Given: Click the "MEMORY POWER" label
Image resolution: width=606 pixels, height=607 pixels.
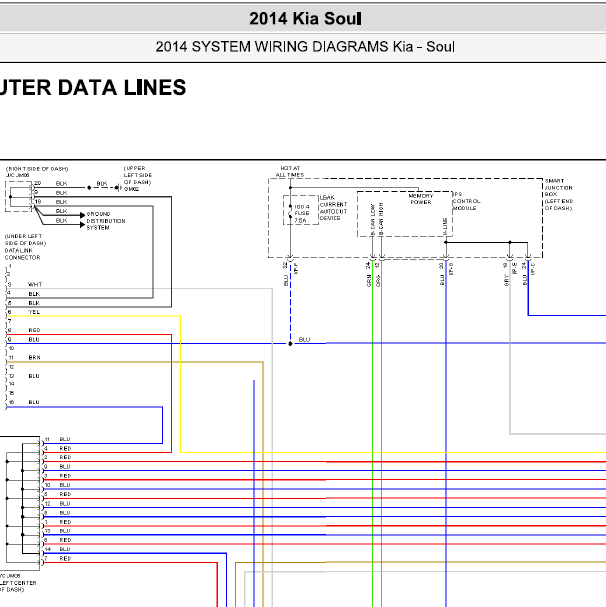Looking at the screenshot, I should click(x=421, y=199).
